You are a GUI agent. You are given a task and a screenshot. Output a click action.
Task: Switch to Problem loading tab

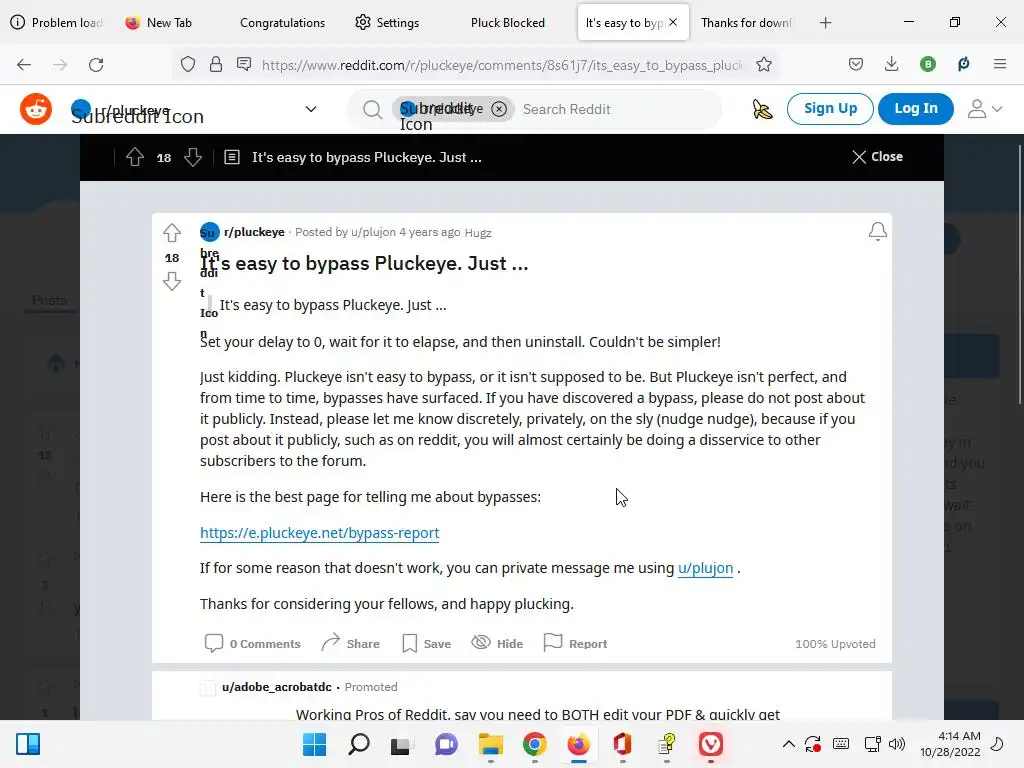pos(57,23)
